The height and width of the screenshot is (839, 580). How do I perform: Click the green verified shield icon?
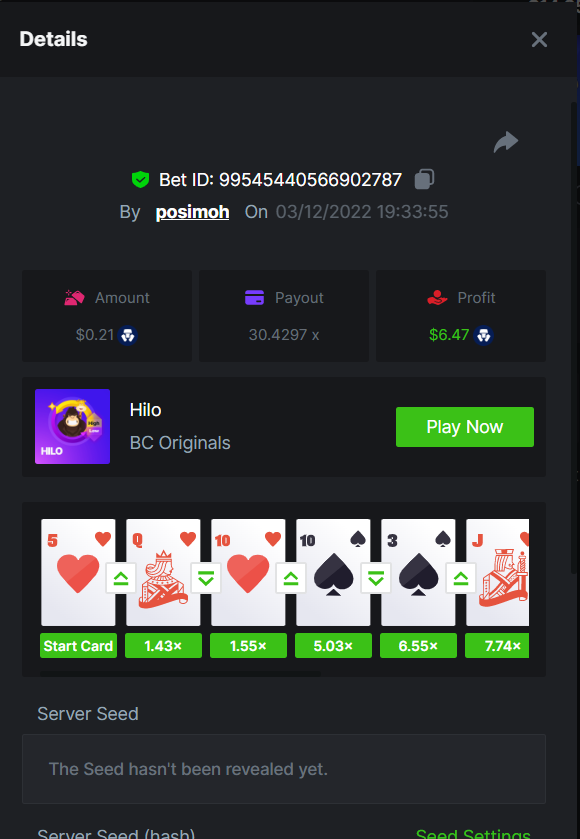pyautogui.click(x=140, y=179)
